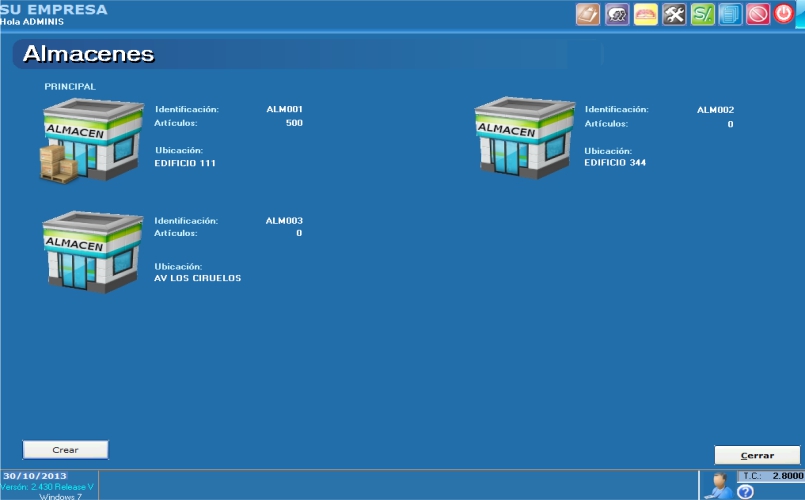Open the purple chat bubbles icon

[617, 15]
